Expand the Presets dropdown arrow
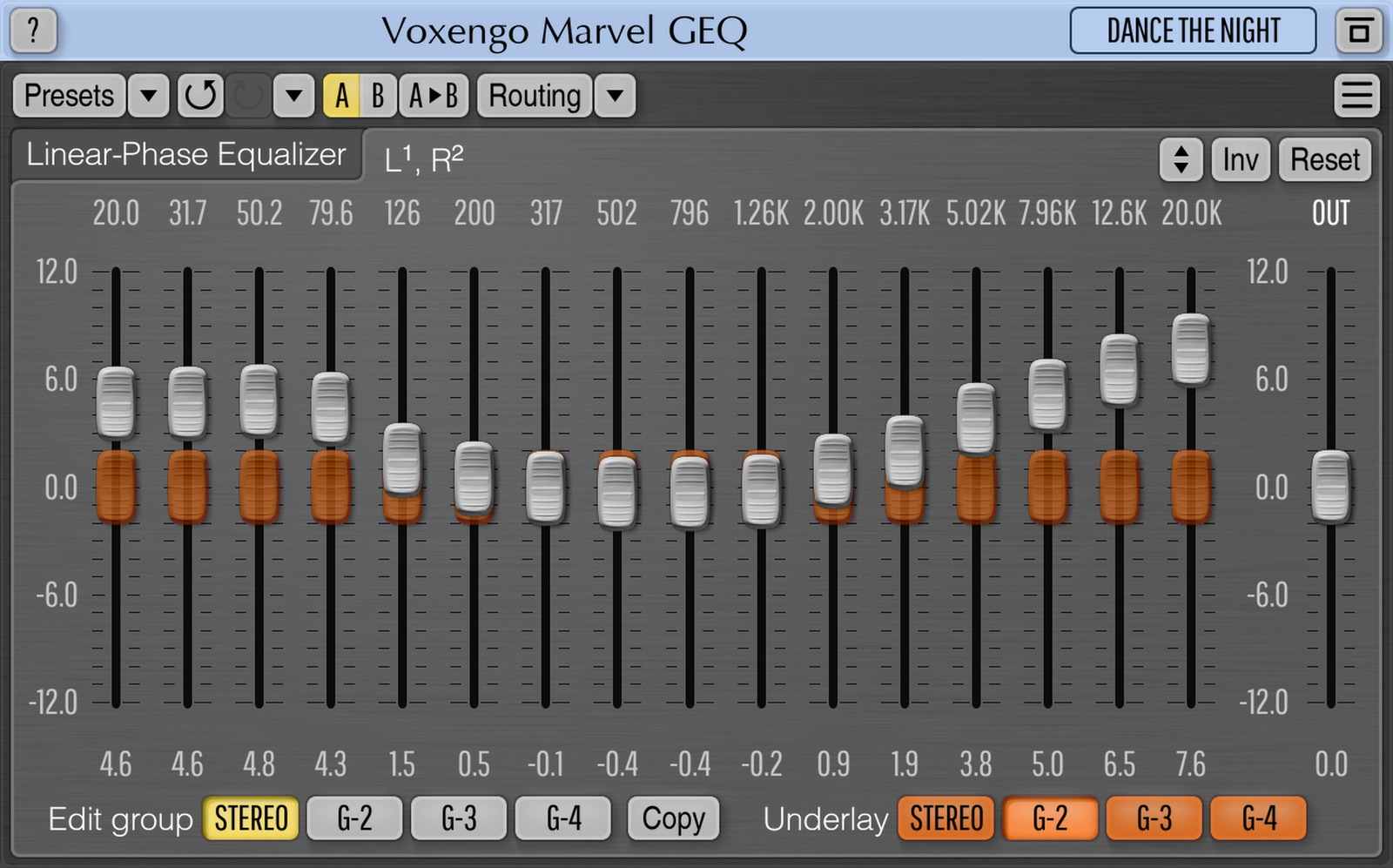 (149, 96)
